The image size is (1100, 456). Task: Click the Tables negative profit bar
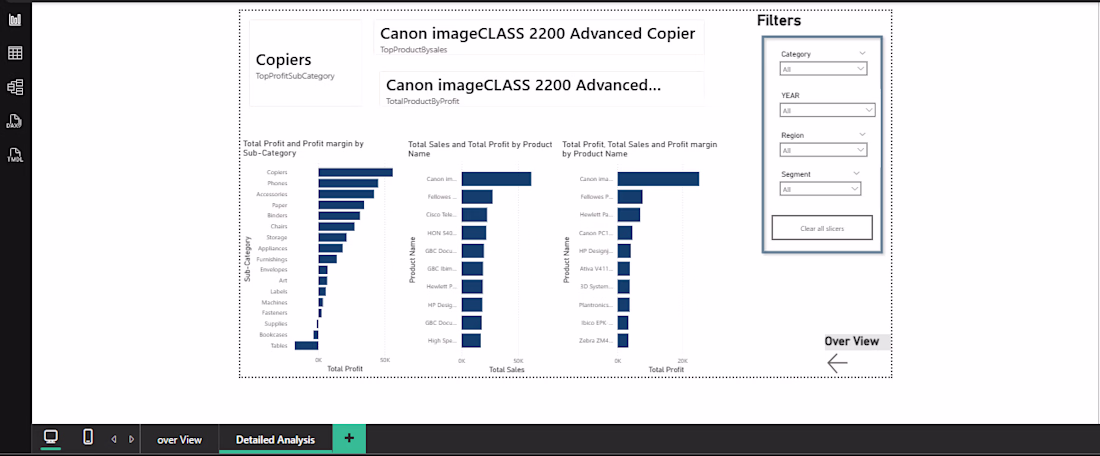(x=307, y=345)
